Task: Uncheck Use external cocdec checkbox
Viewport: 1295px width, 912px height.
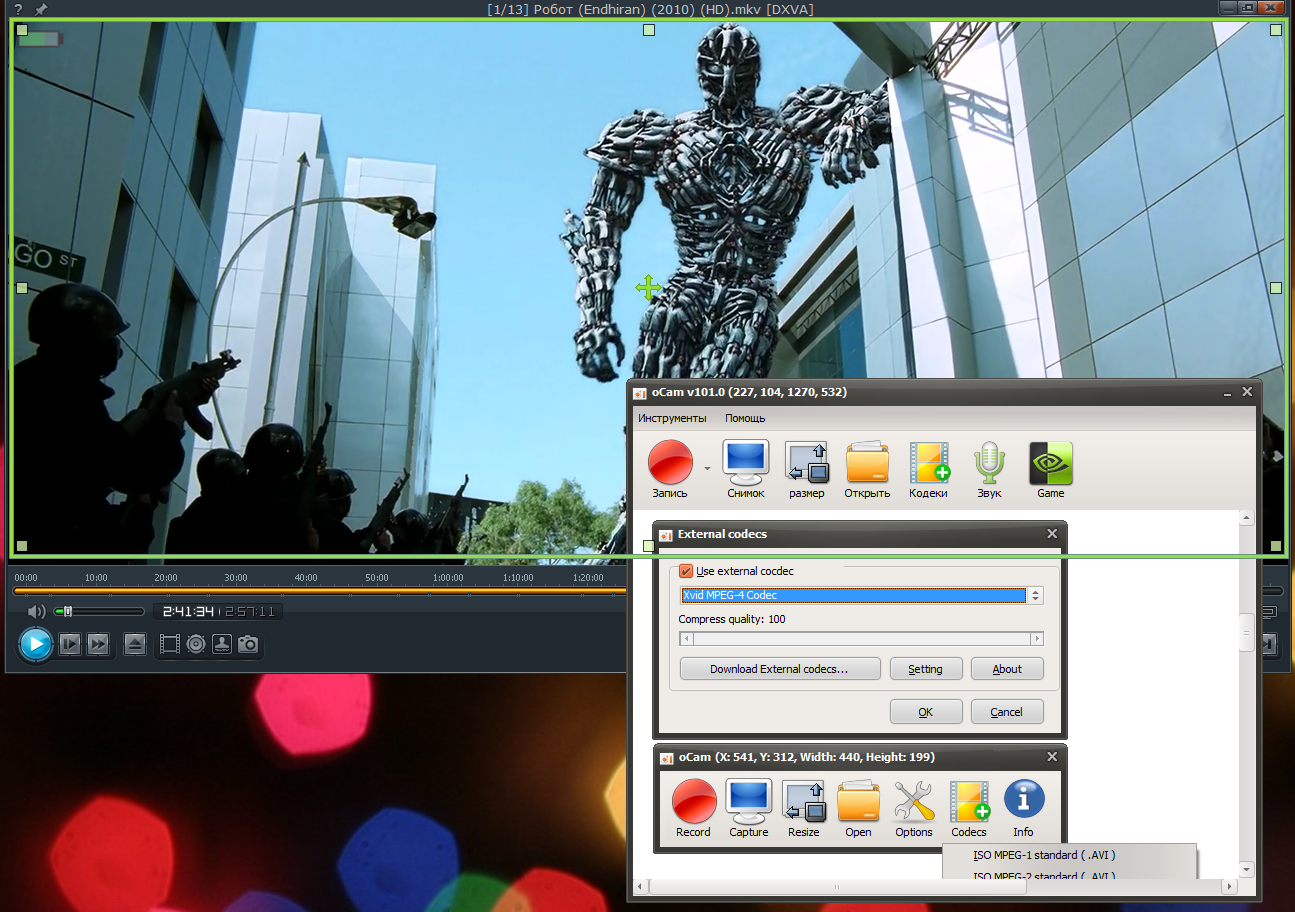Action: 686,571
